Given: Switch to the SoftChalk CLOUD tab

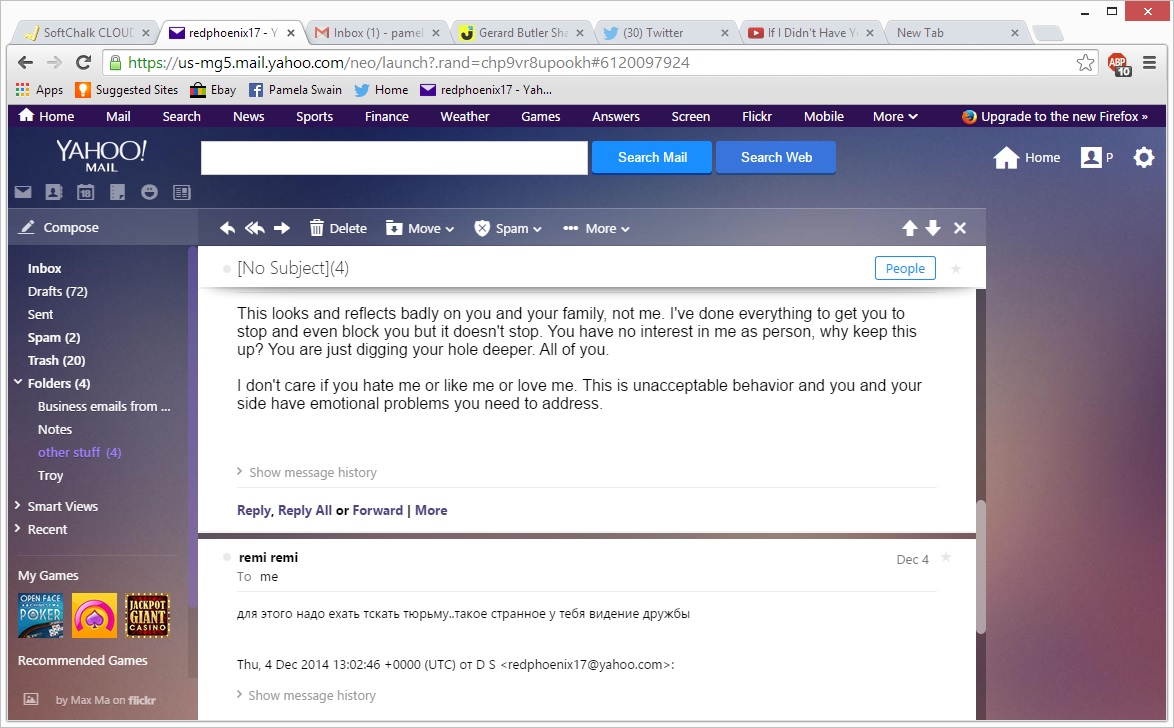Looking at the screenshot, I should pyautogui.click(x=88, y=33).
